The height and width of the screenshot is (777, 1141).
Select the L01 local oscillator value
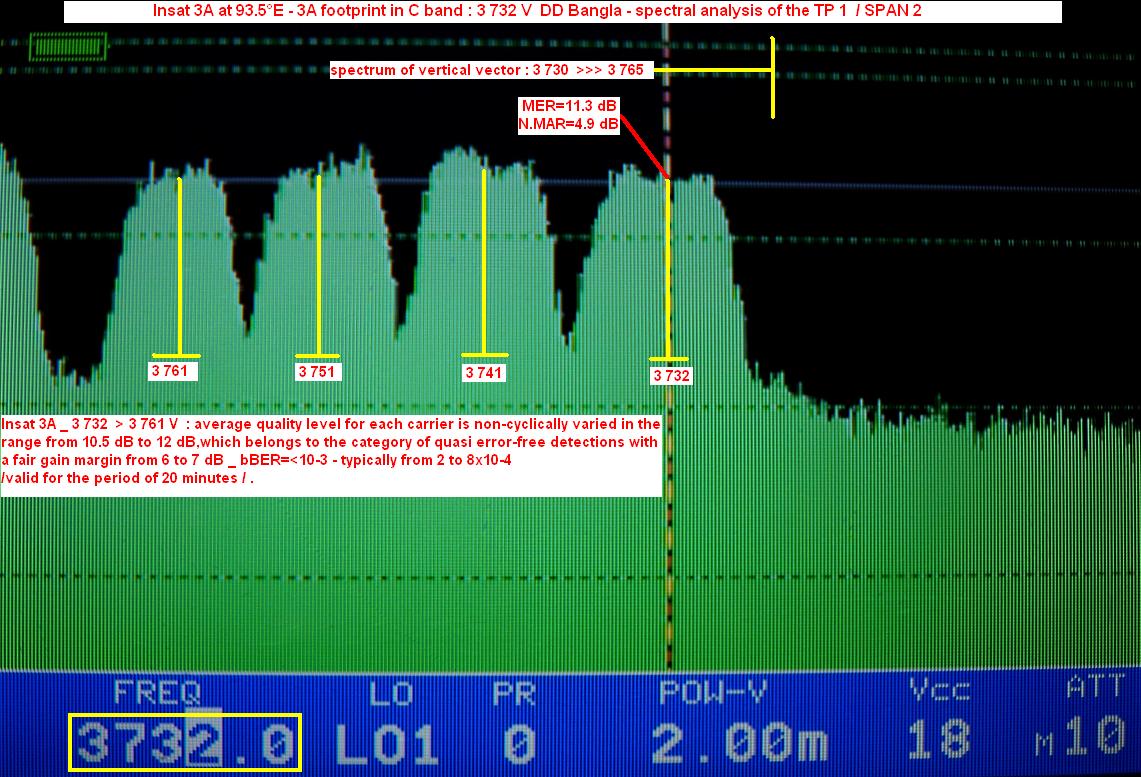(386, 744)
